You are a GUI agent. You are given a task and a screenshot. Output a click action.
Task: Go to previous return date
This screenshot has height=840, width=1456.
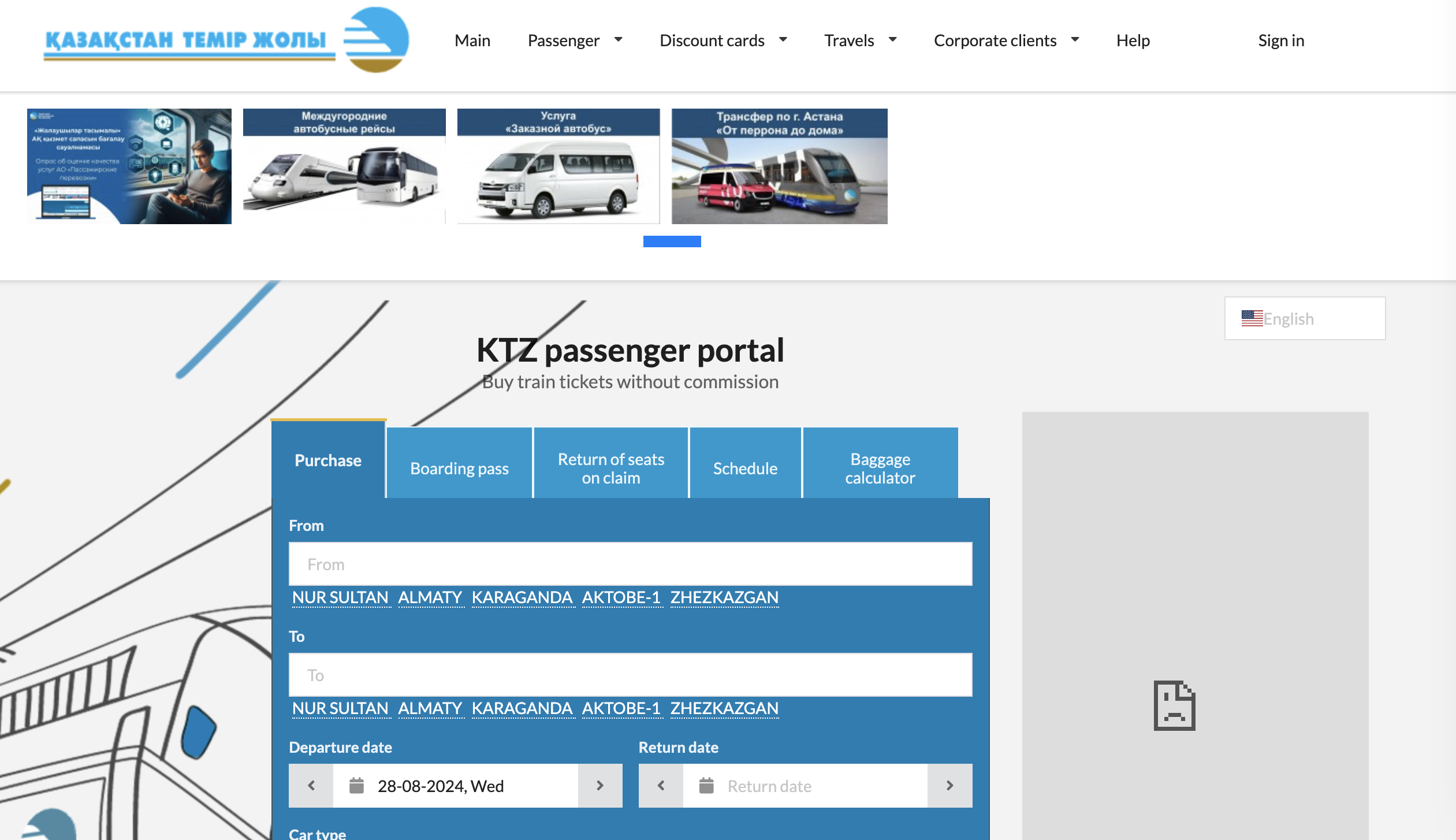661,786
